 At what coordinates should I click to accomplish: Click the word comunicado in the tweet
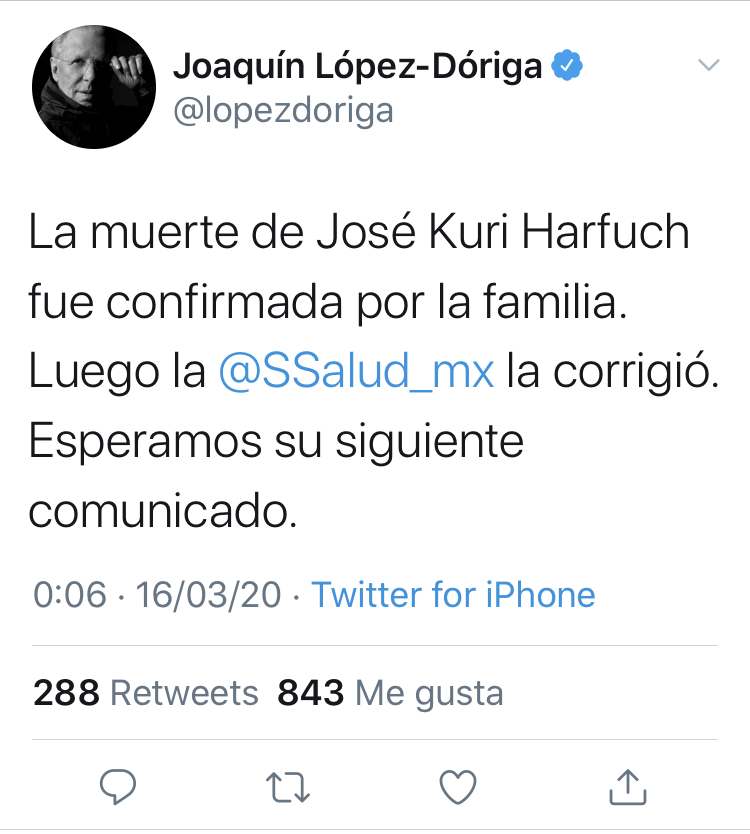coord(163,511)
